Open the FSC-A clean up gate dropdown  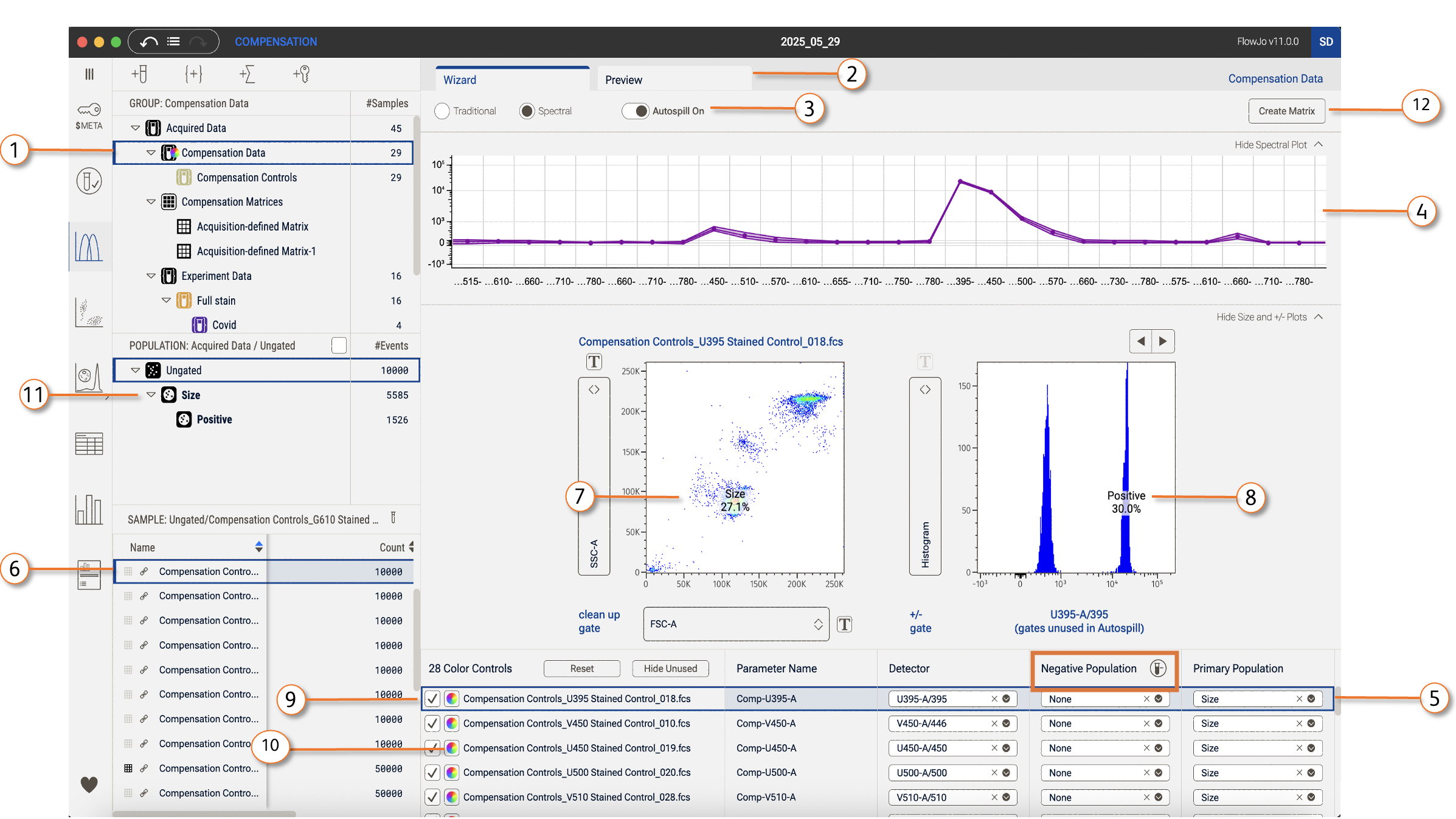point(736,624)
